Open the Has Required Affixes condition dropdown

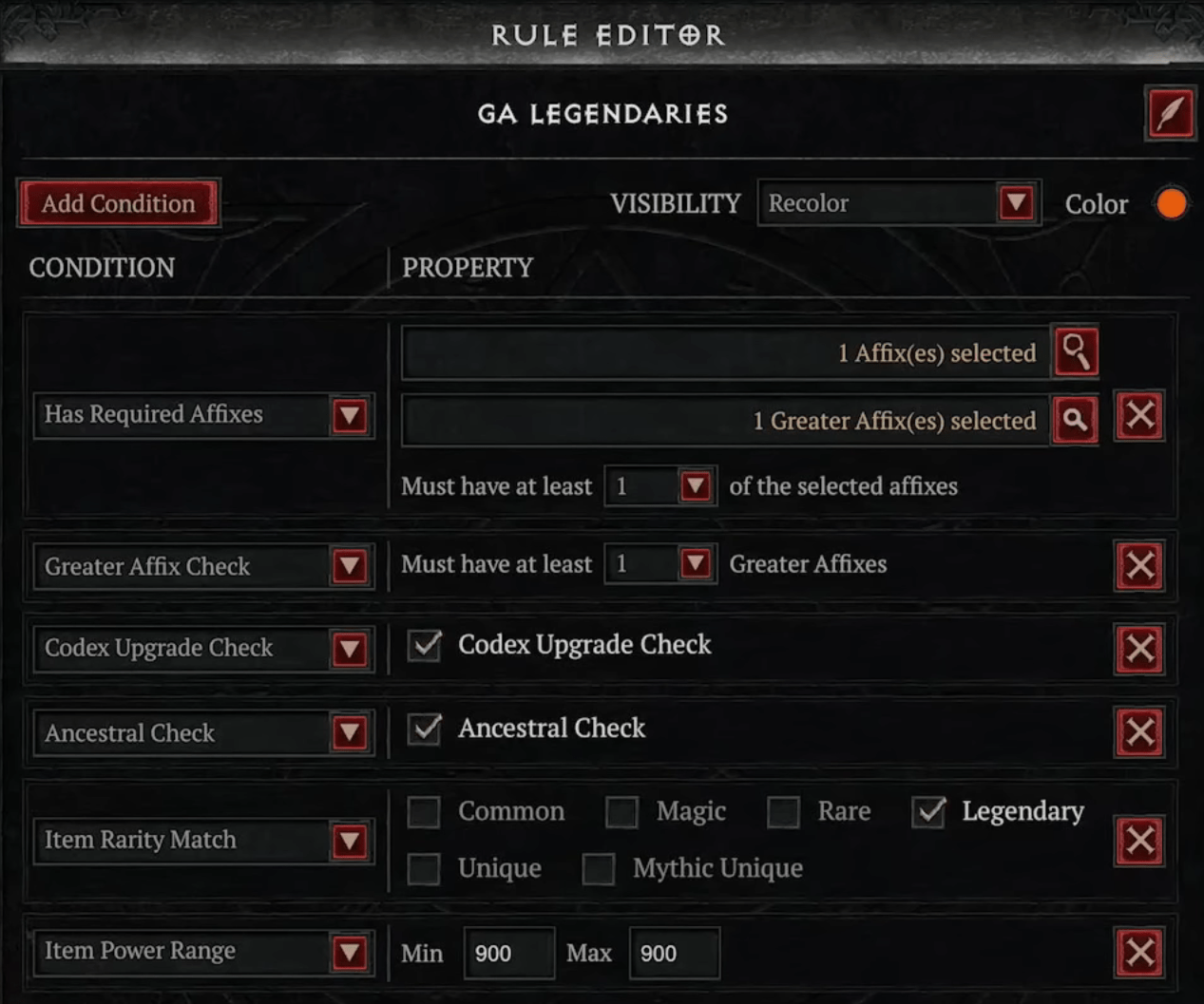[x=349, y=415]
